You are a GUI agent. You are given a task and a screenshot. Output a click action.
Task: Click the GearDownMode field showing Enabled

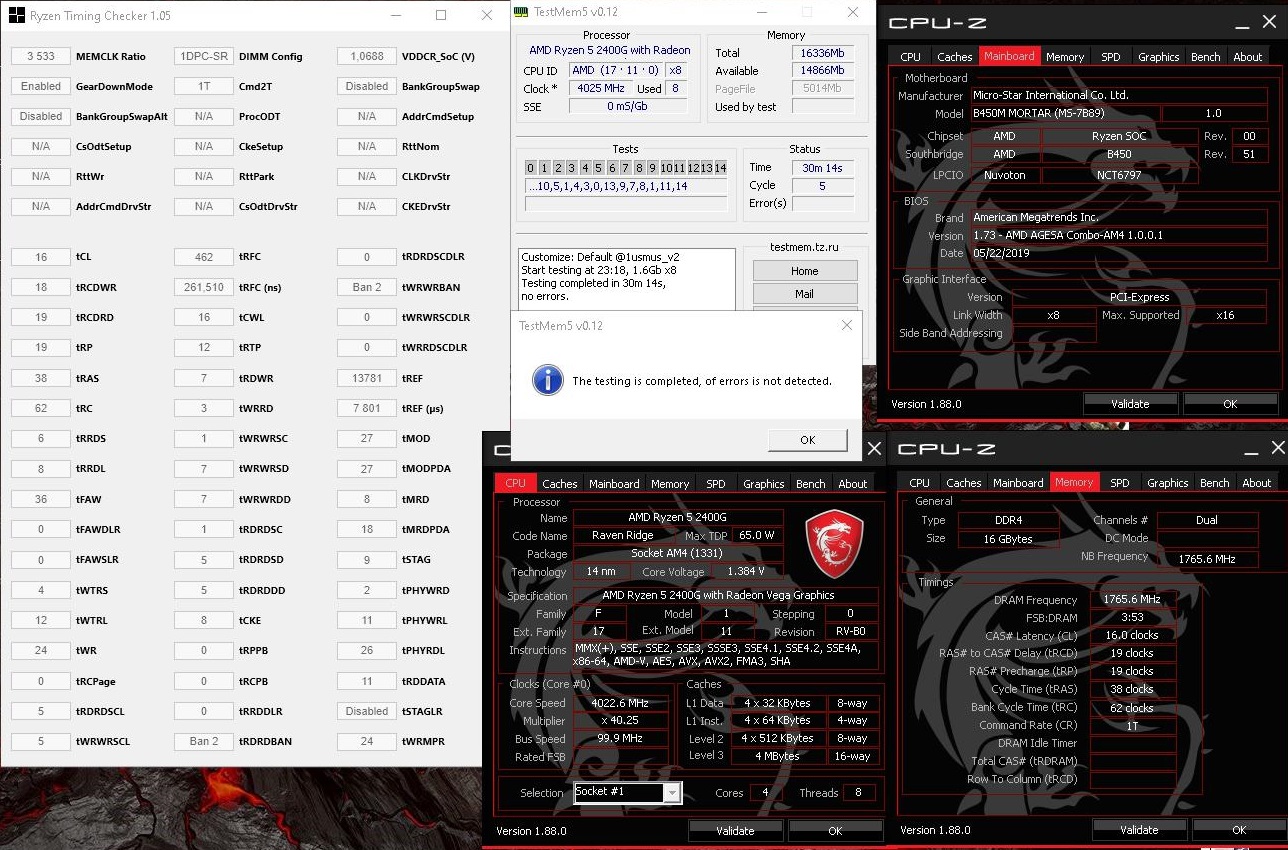pos(41,86)
